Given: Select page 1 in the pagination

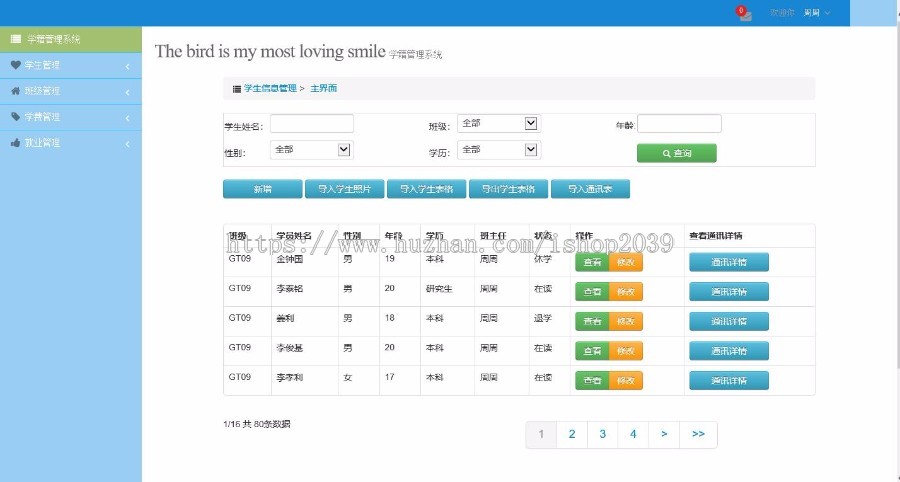Looking at the screenshot, I should point(541,434).
